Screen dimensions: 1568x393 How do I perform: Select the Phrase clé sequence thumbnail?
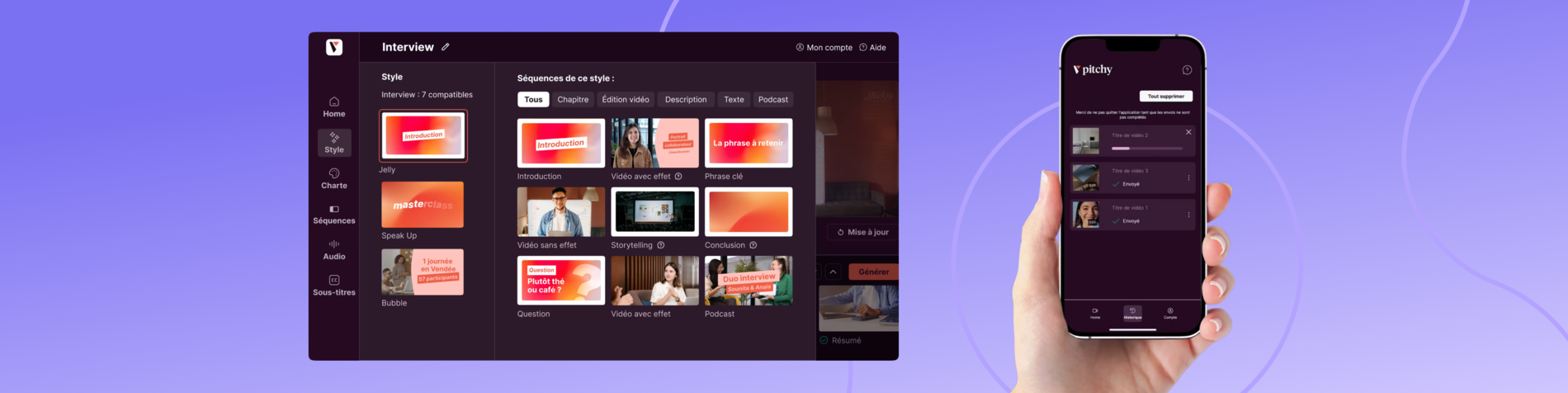point(749,143)
